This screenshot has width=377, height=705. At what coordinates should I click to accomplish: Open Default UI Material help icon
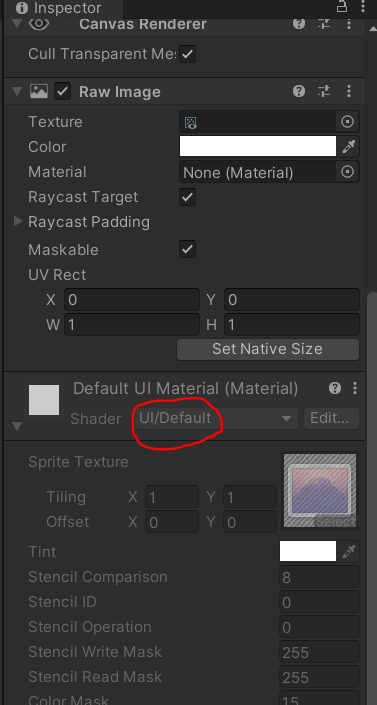[x=334, y=388]
